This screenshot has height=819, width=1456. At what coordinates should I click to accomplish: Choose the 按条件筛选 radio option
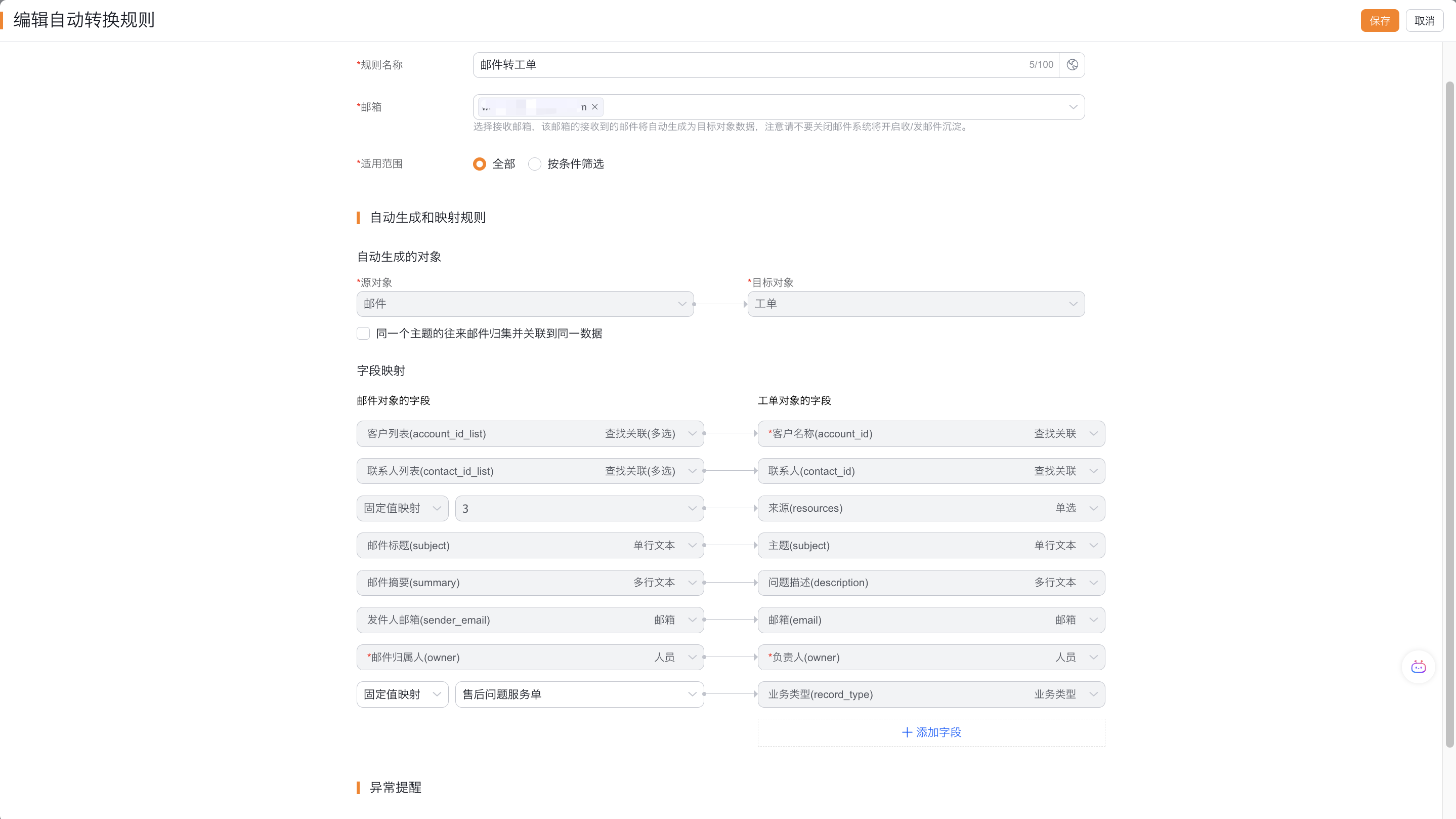point(535,164)
